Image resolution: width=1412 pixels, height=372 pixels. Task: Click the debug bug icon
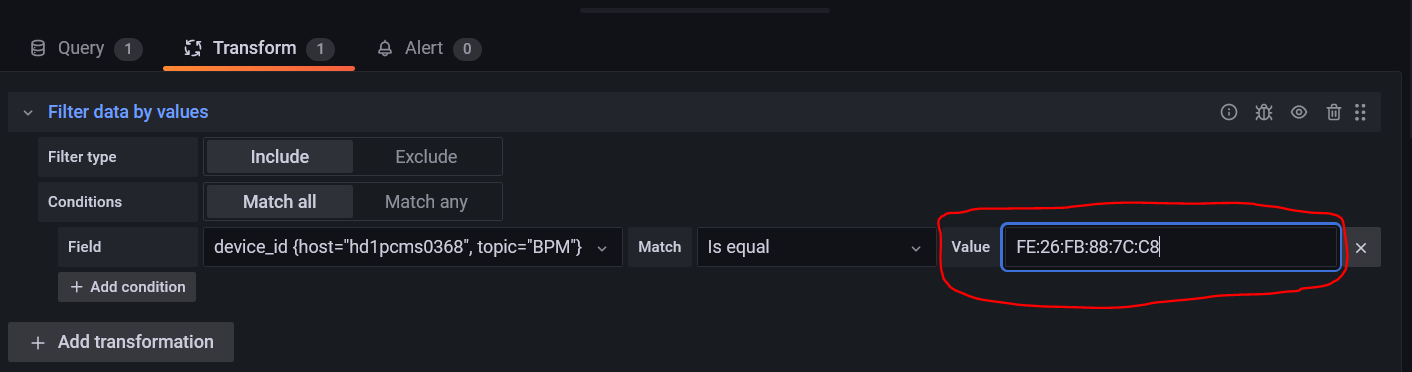pos(1264,112)
